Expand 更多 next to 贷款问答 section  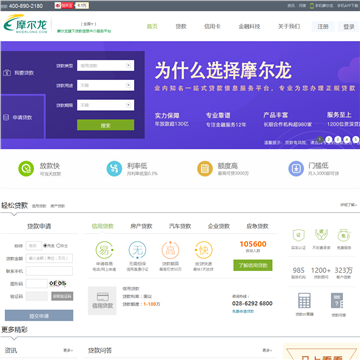click(267, 350)
